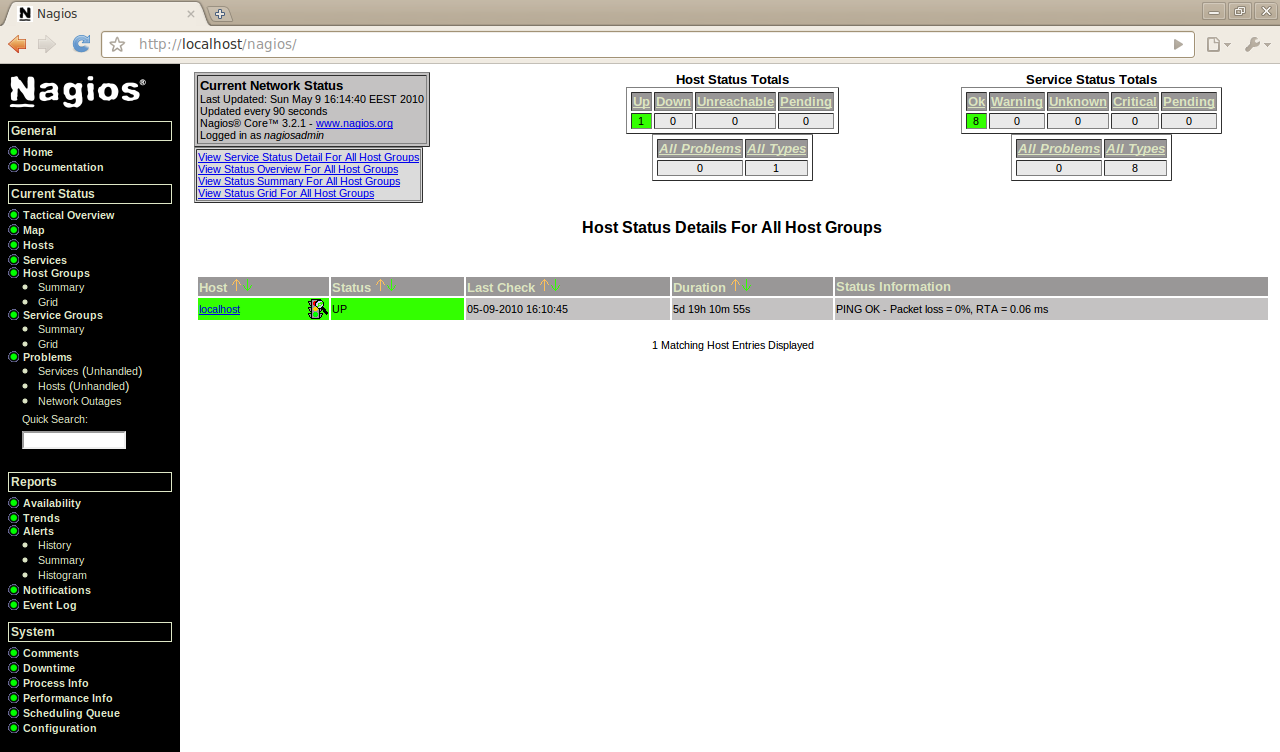1280x752 pixels.
Task: Open Summary under Host Groups
Action: tap(61, 287)
